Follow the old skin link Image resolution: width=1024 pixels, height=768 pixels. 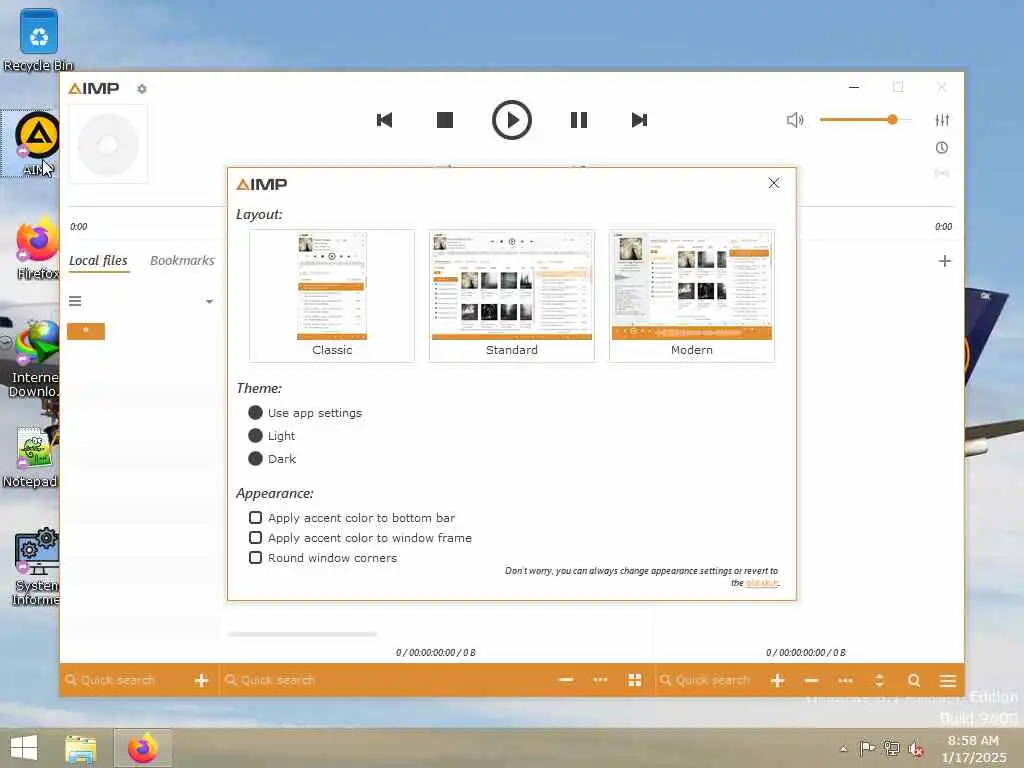pyautogui.click(x=761, y=583)
